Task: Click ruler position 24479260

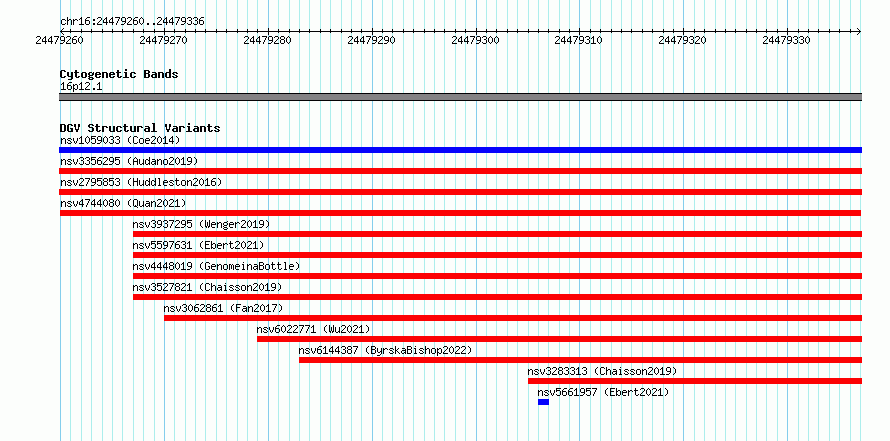Action: (60, 40)
